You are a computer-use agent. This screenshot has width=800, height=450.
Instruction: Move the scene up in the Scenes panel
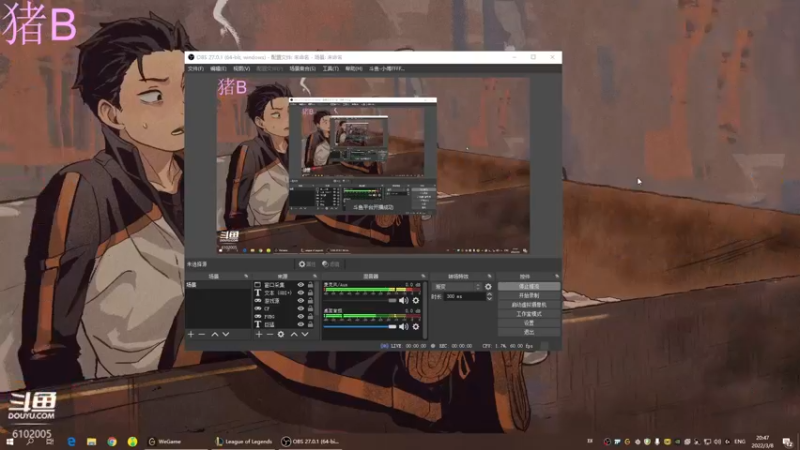coord(215,334)
